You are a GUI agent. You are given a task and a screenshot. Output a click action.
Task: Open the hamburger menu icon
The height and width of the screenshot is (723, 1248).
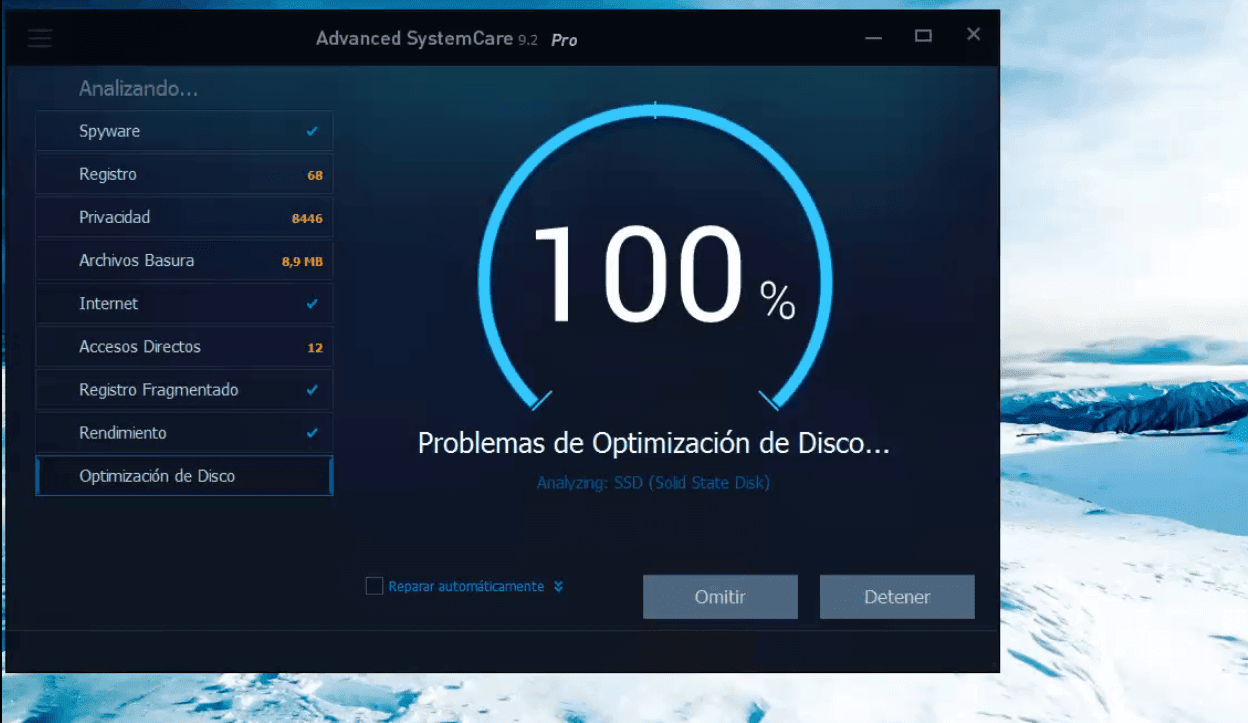[40, 39]
